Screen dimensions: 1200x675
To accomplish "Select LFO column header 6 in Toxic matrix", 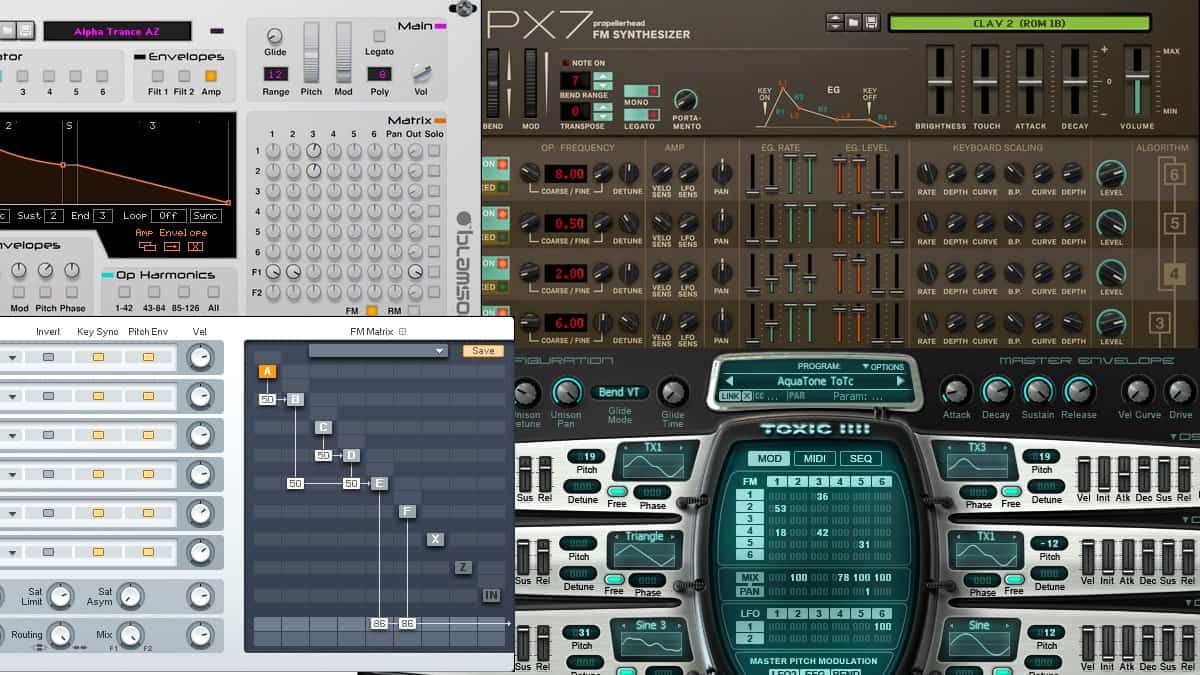I will tap(881, 614).
